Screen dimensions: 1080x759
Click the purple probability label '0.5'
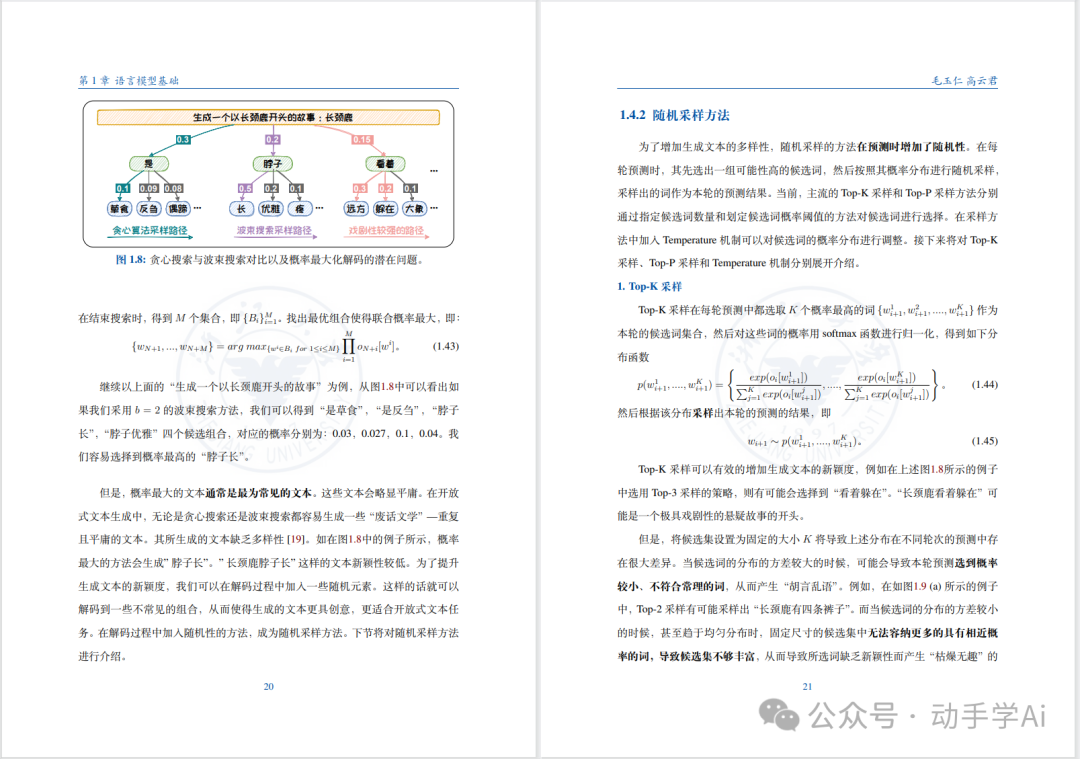click(245, 188)
